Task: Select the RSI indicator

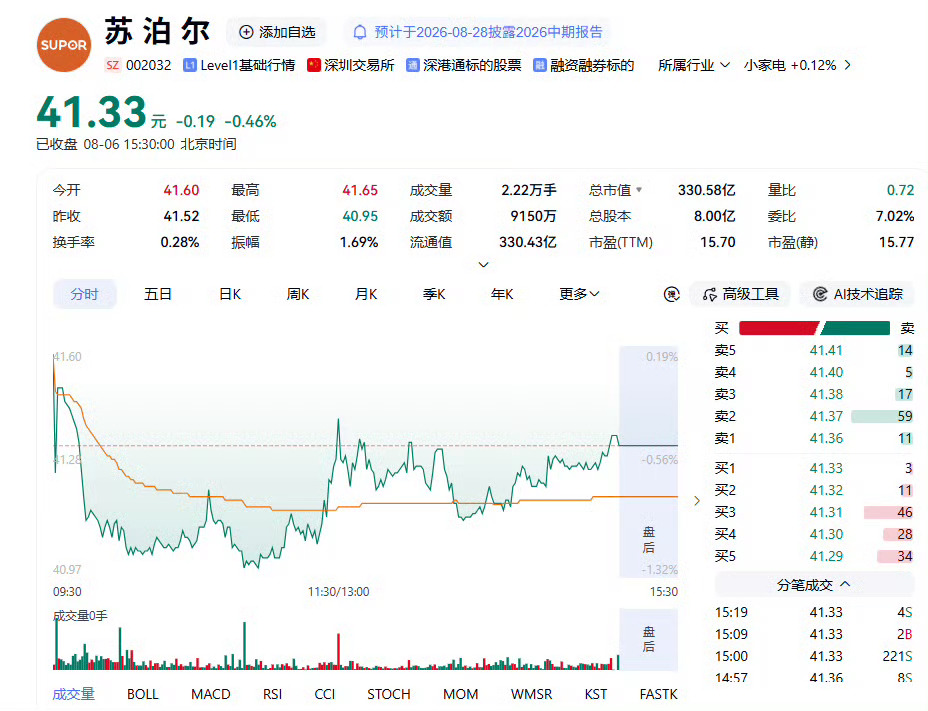Action: click(272, 694)
